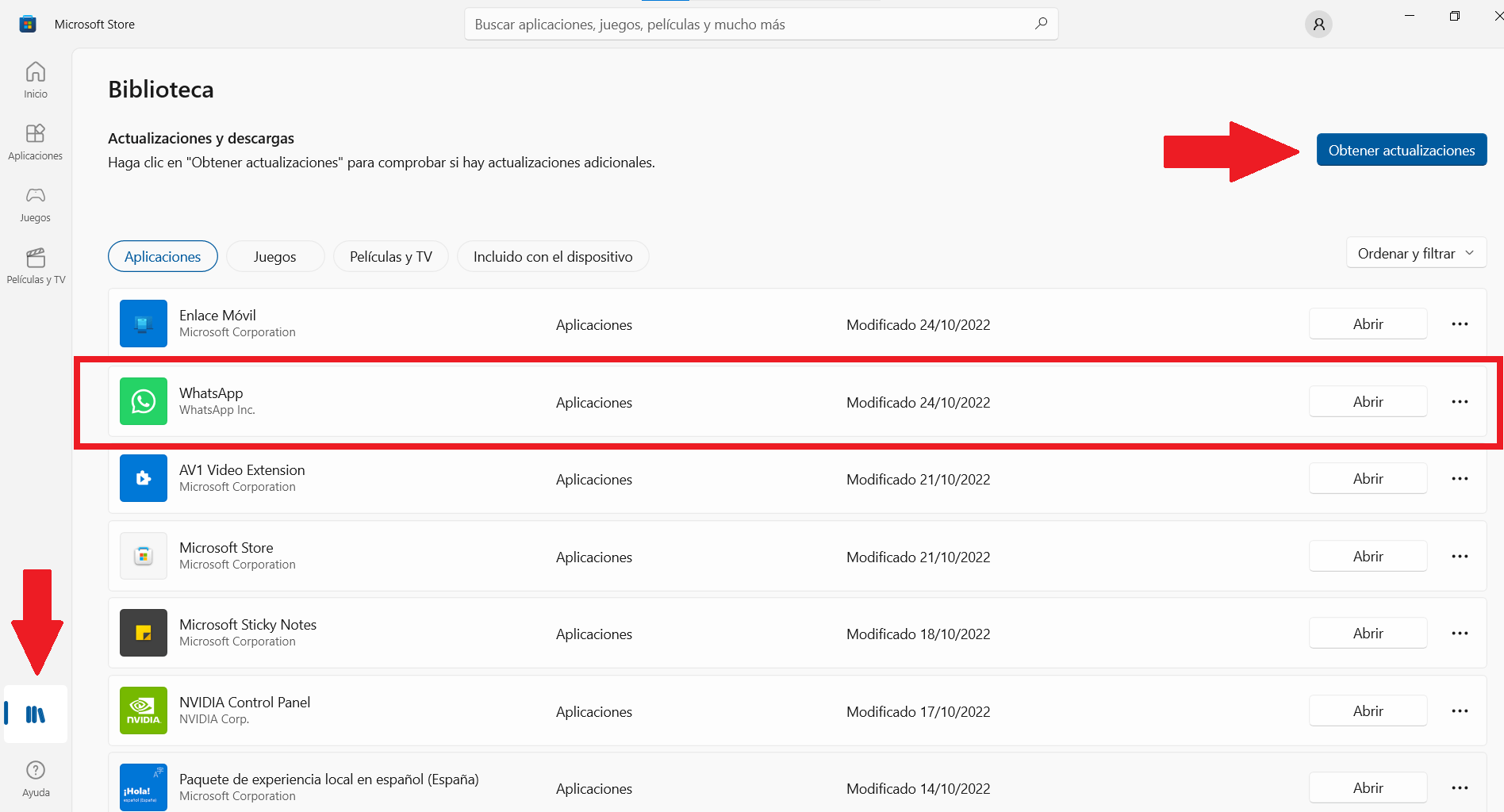
Task: Open more options for Paquete de experiencia local
Action: click(x=1460, y=787)
